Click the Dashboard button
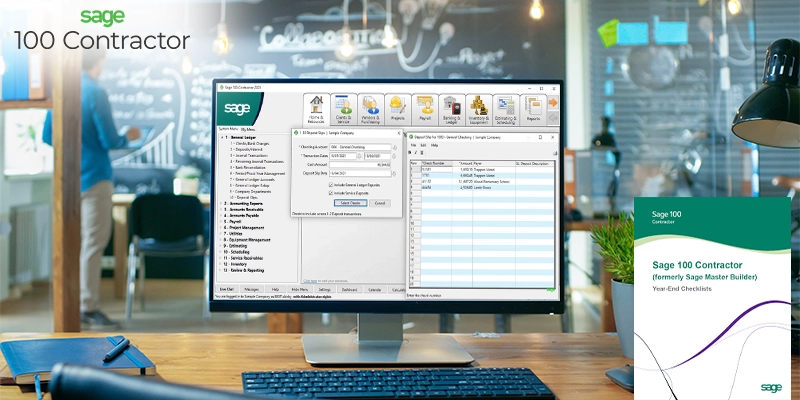The image size is (800, 400). (x=349, y=289)
